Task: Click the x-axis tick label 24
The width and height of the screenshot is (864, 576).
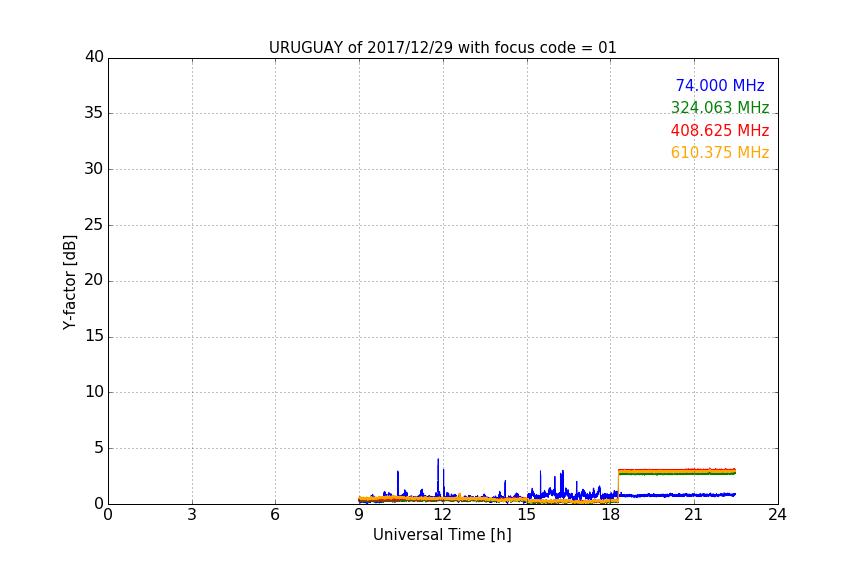Action: (x=777, y=515)
